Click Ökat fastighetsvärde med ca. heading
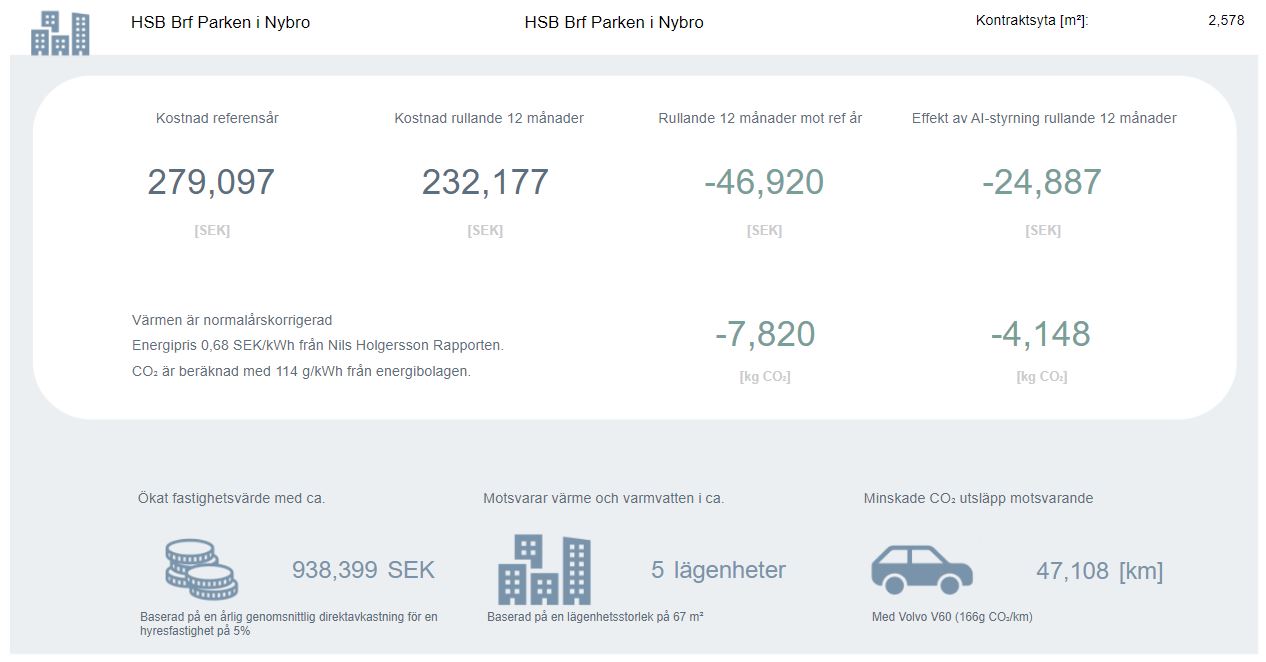The image size is (1266, 662). [x=231, y=498]
